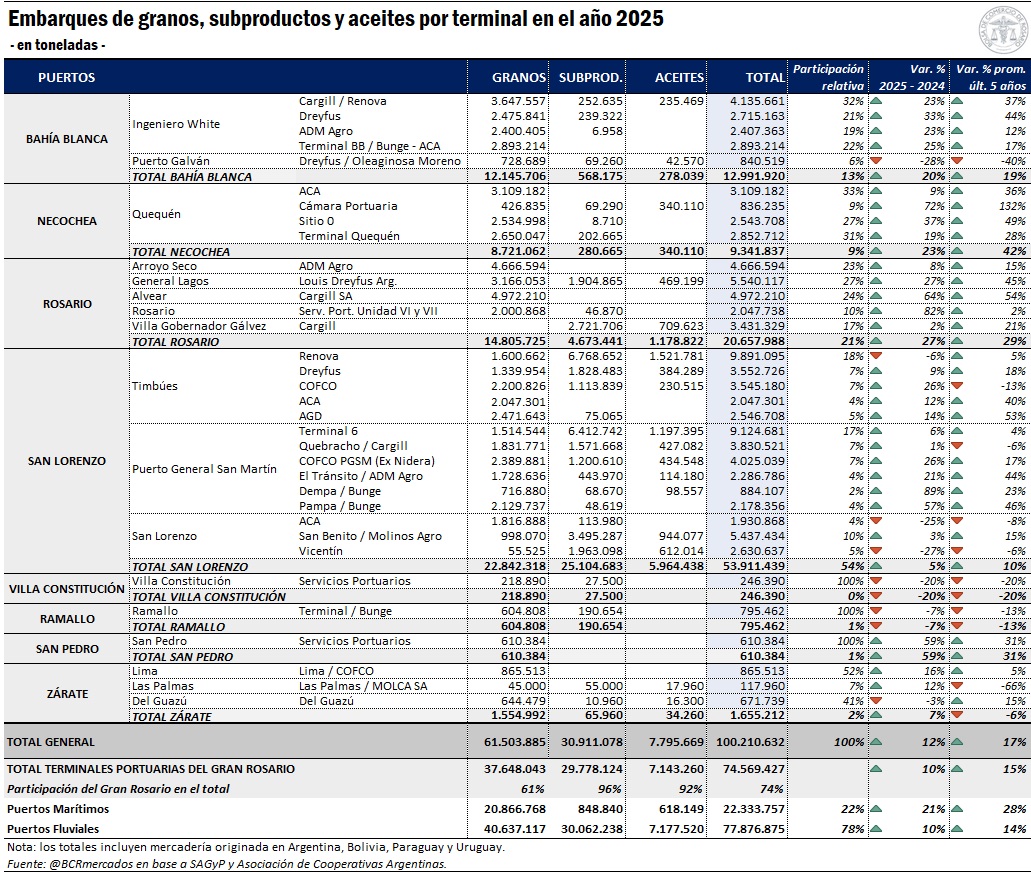Click green up arrow beside Cámara Portuaria 72%
1031x872 pixels.
(876, 206)
